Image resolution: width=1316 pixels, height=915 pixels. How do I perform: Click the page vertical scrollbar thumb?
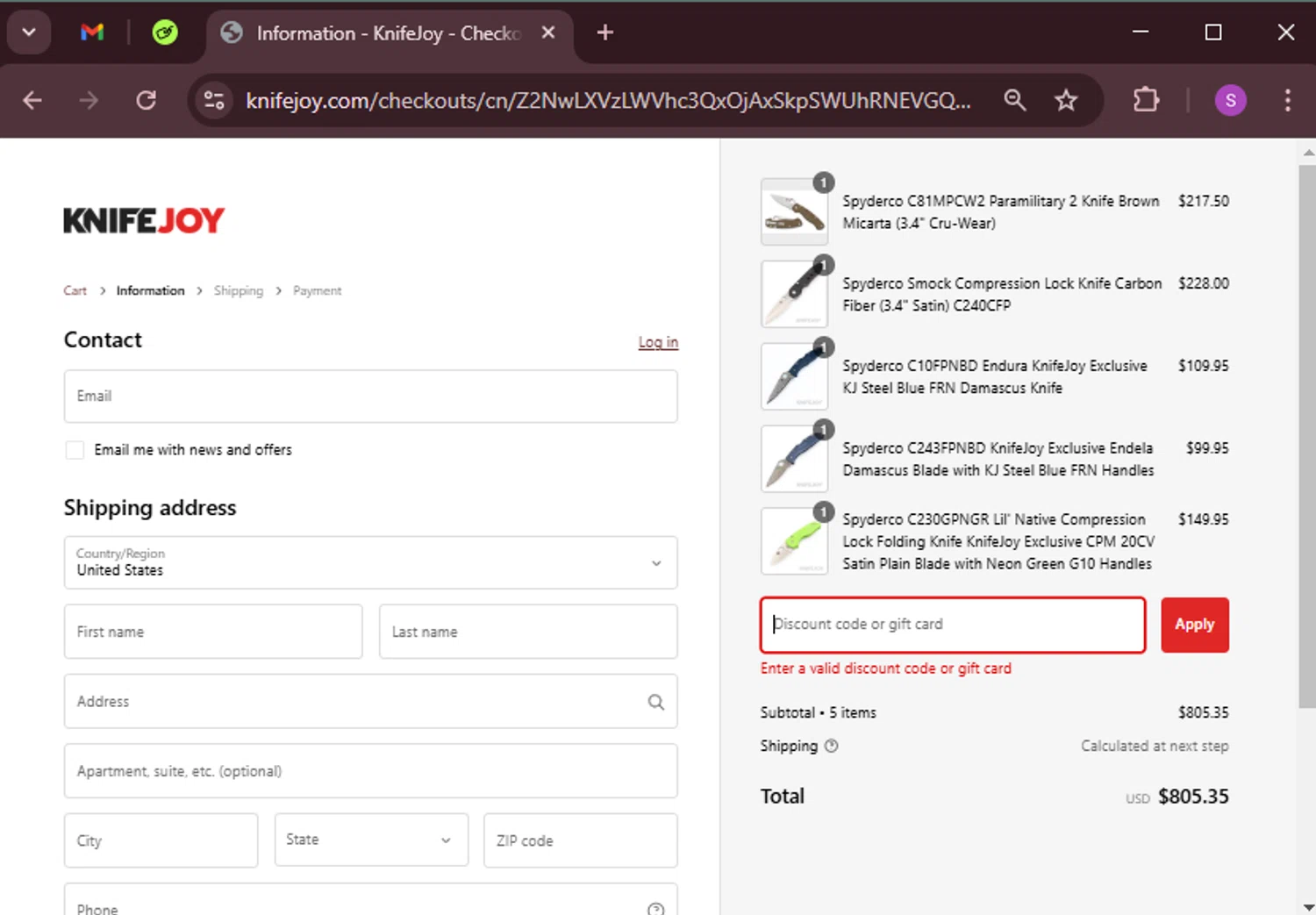pos(1307,437)
